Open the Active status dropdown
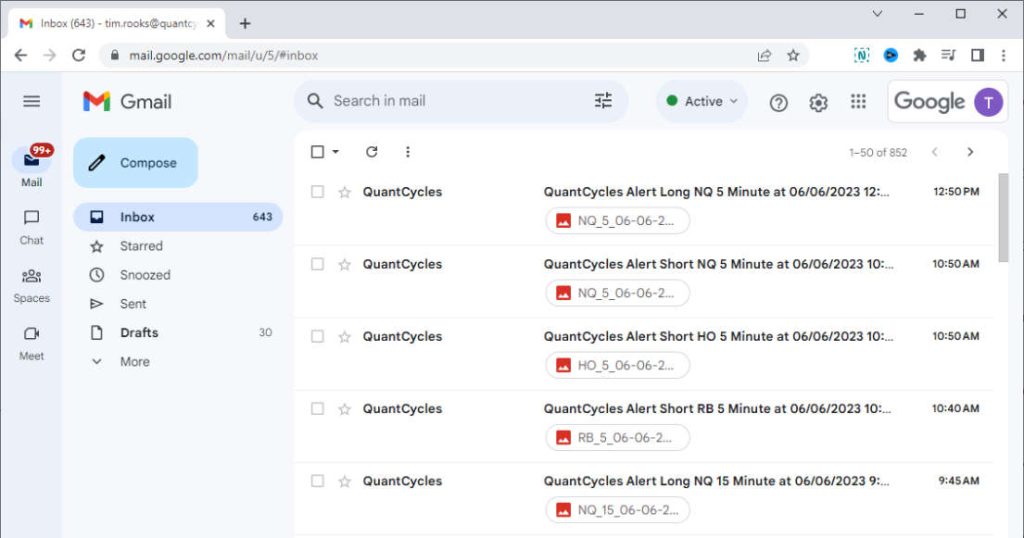The image size is (1024, 538). (702, 101)
